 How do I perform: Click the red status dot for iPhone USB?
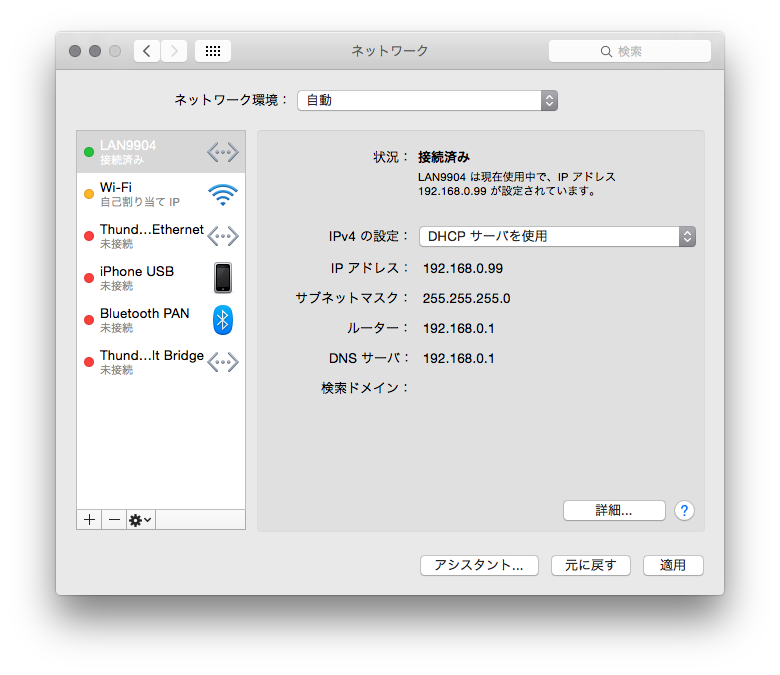point(89,278)
